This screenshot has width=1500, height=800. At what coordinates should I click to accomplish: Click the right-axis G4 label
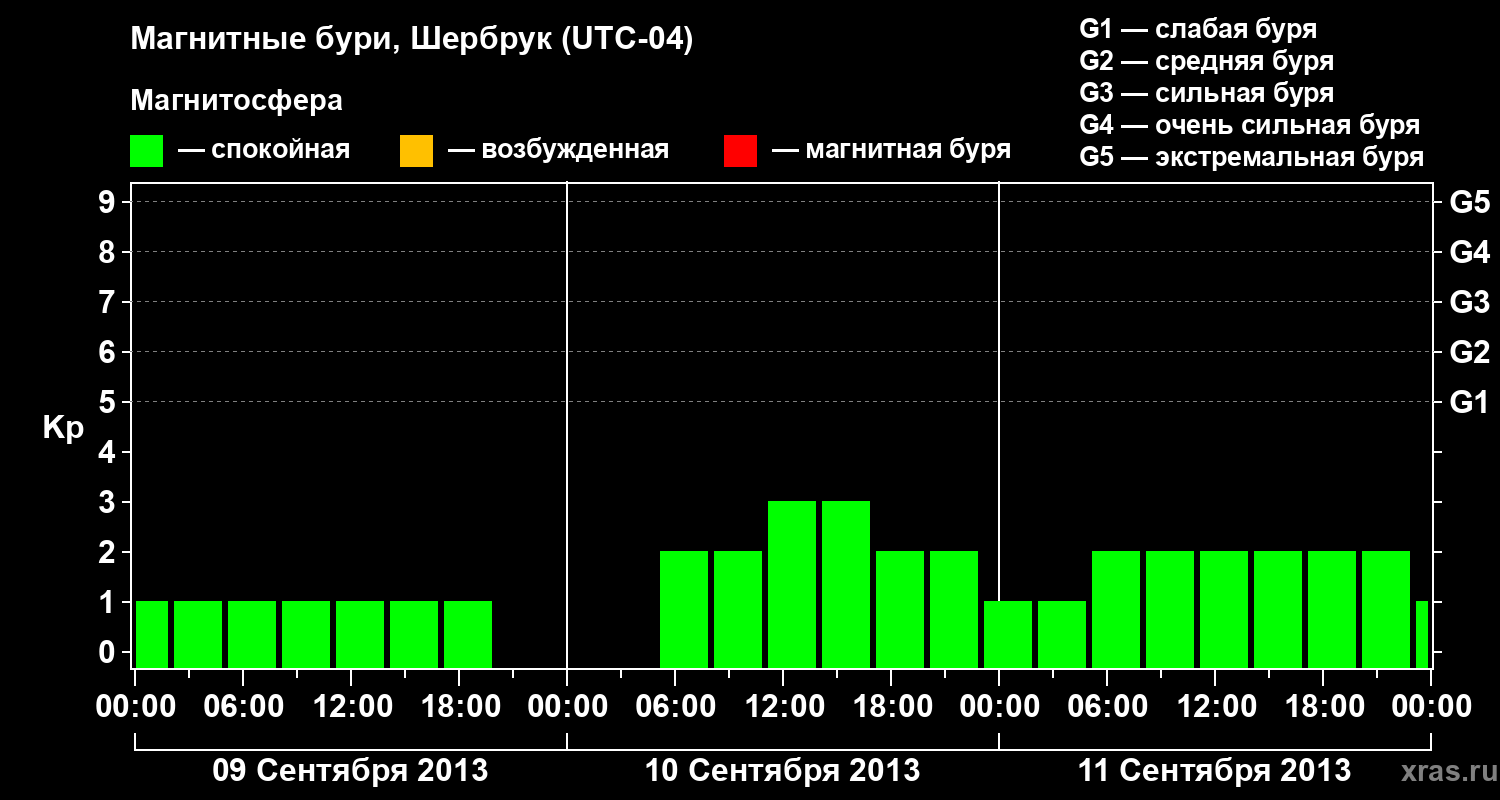coord(1469,252)
